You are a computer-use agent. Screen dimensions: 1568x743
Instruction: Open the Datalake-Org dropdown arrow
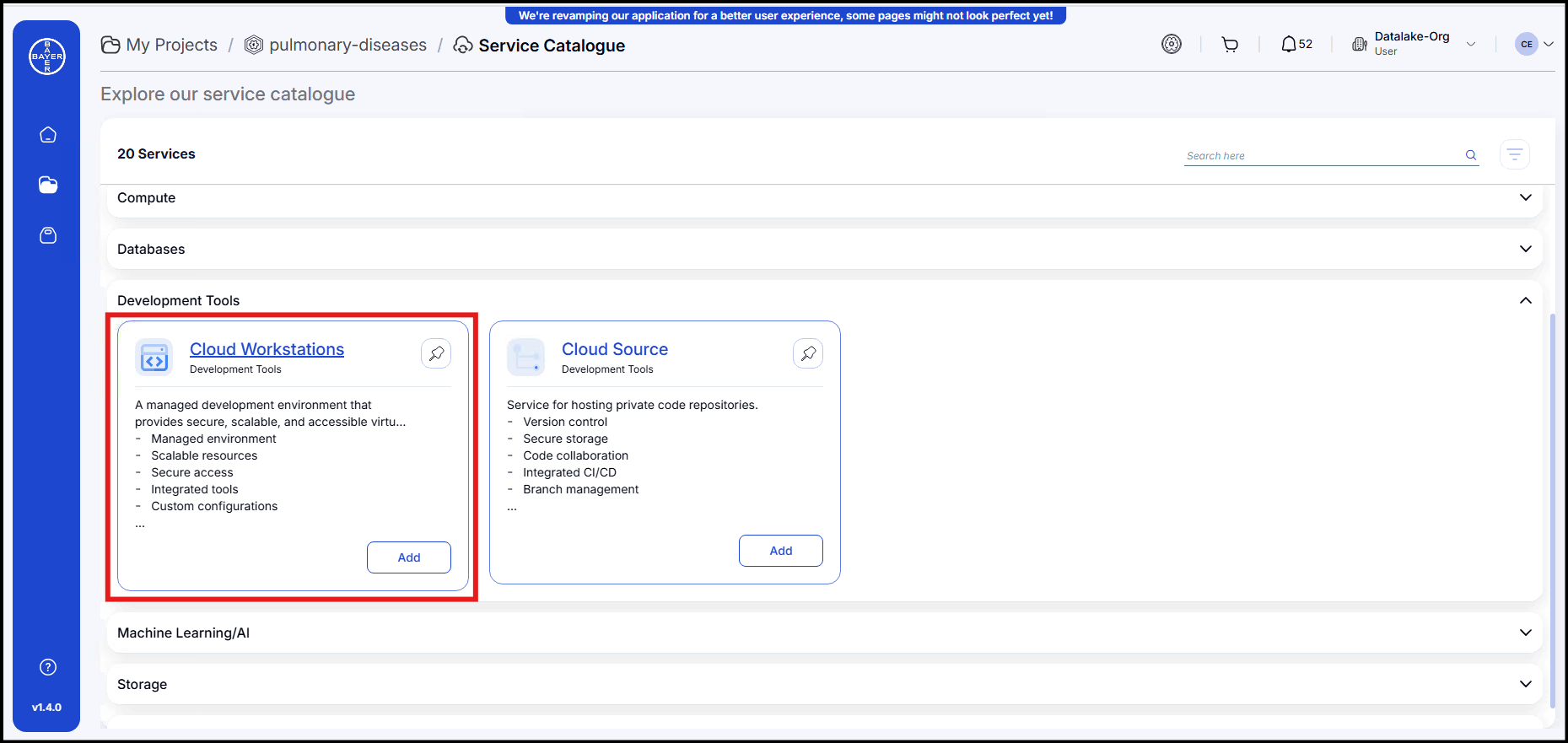(x=1471, y=44)
